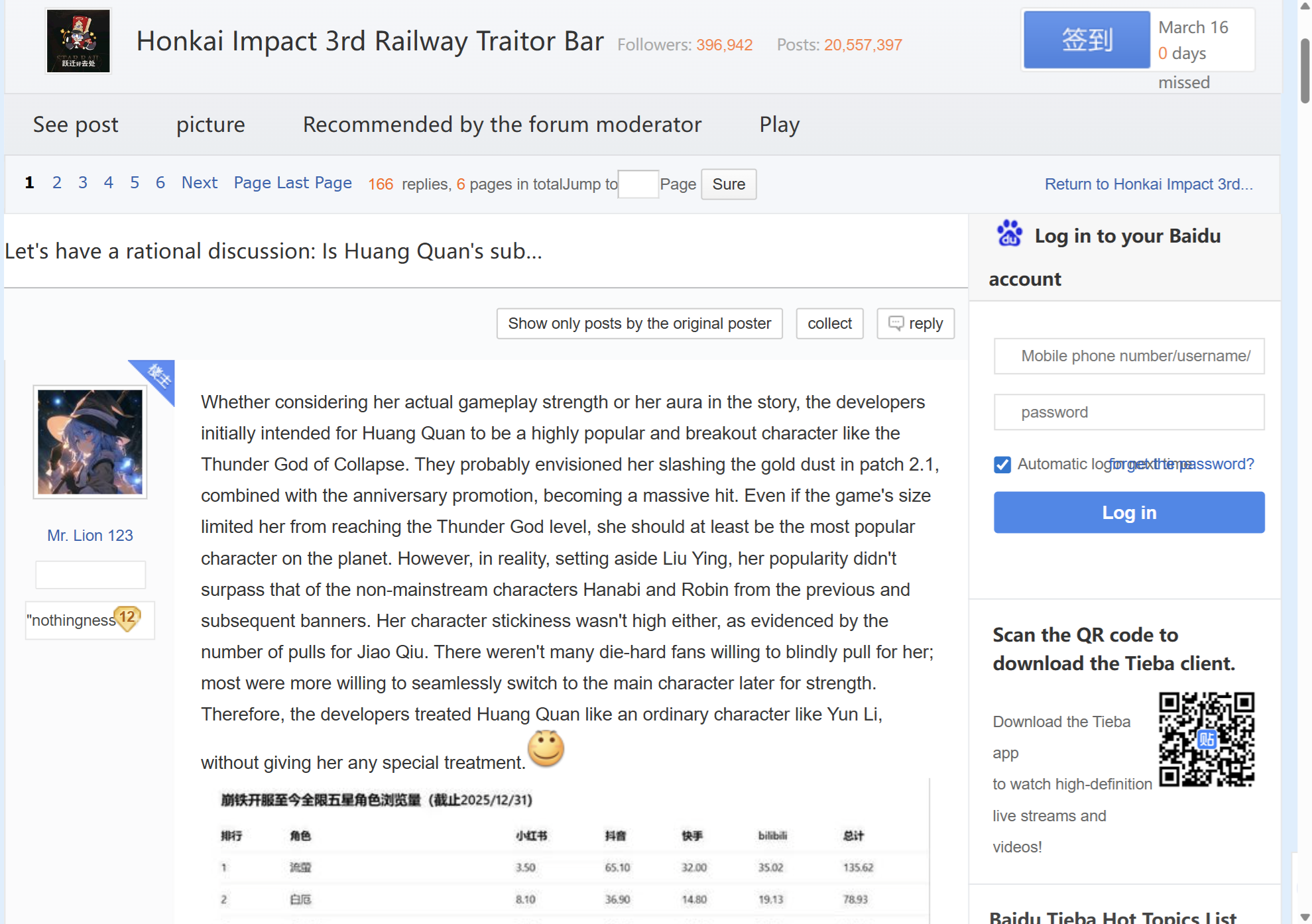Screen dimensions: 1312x924
Task: Open poster Mr. Lion 123 avatar
Action: pyautogui.click(x=90, y=442)
